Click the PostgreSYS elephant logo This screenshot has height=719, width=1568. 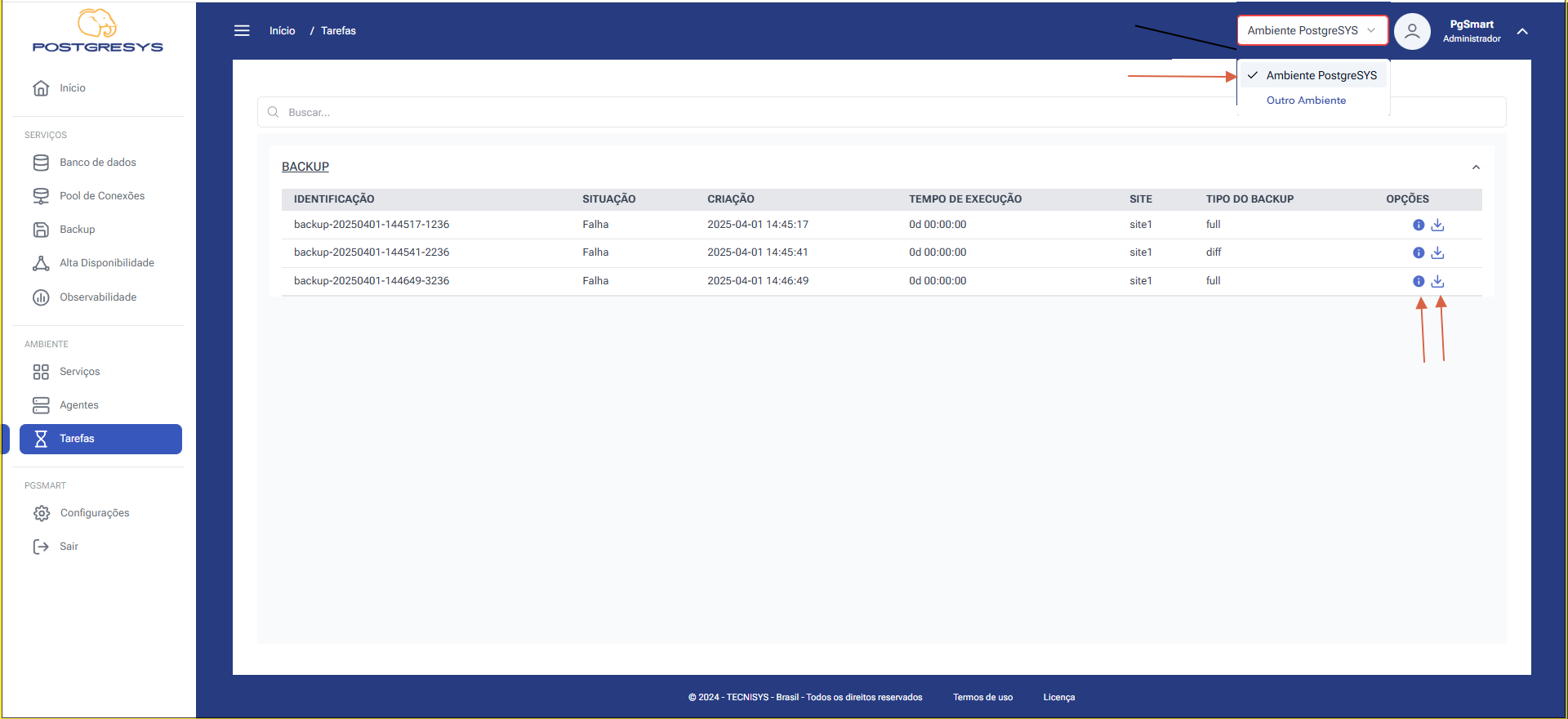(x=97, y=31)
